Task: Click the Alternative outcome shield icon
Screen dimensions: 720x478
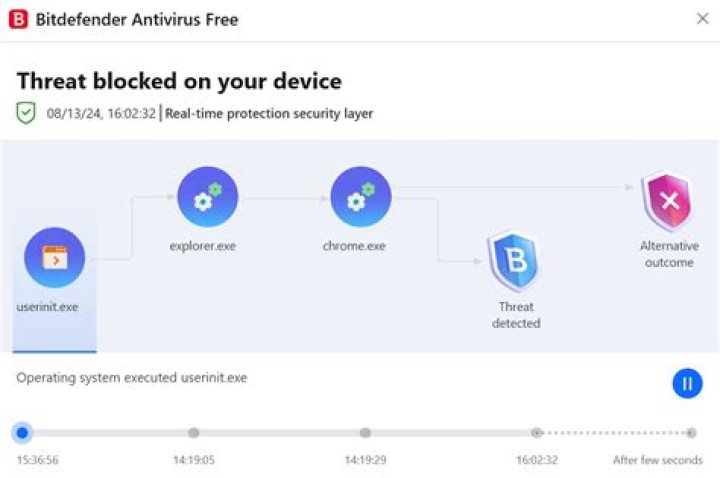Action: 668,200
